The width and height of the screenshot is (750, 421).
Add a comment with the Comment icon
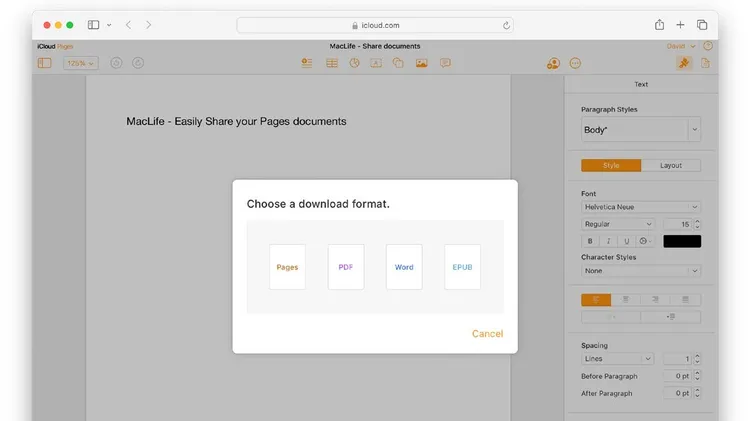tap(445, 63)
